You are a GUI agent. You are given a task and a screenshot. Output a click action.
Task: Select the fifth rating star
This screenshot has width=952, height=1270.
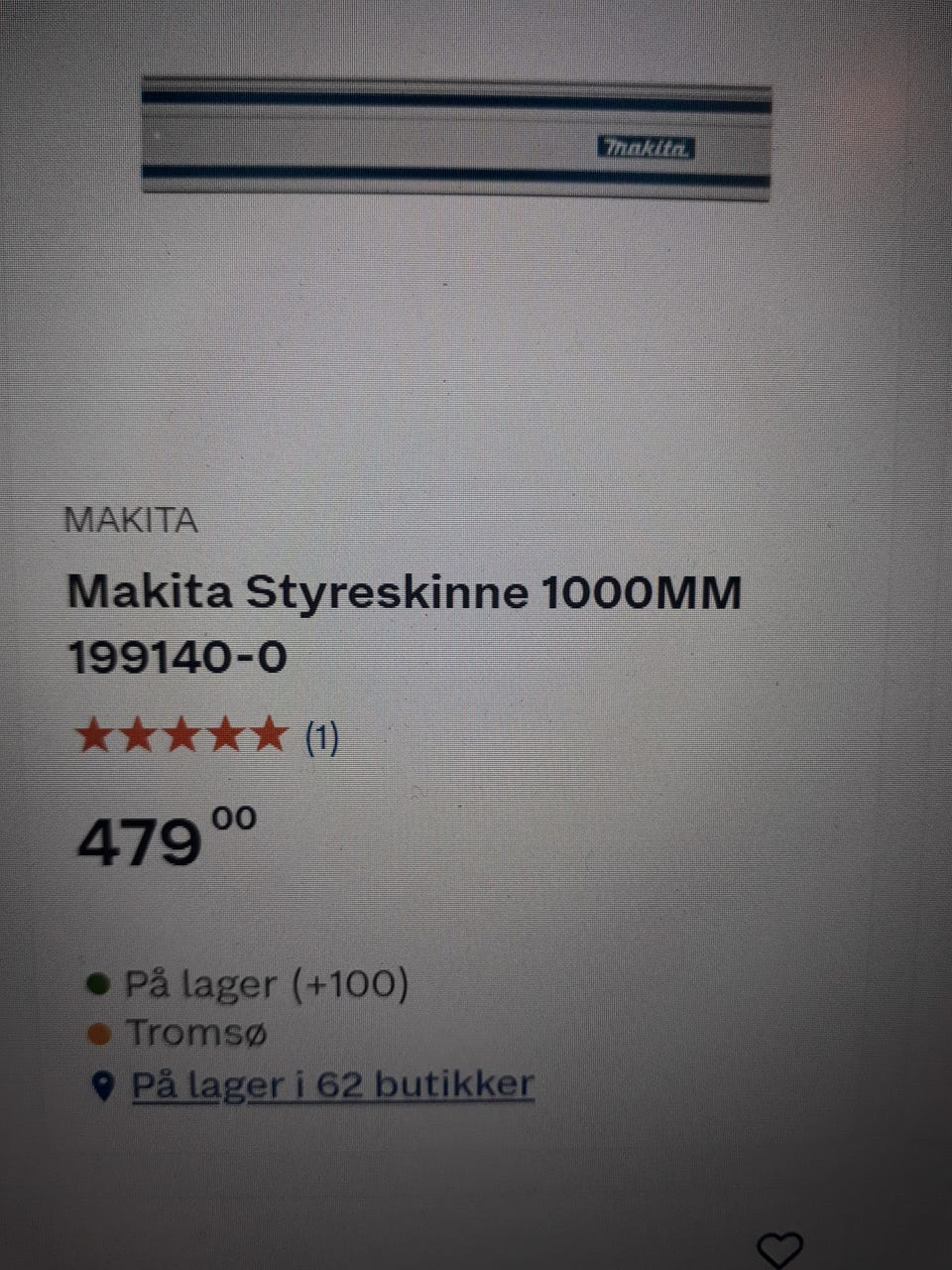(268, 735)
